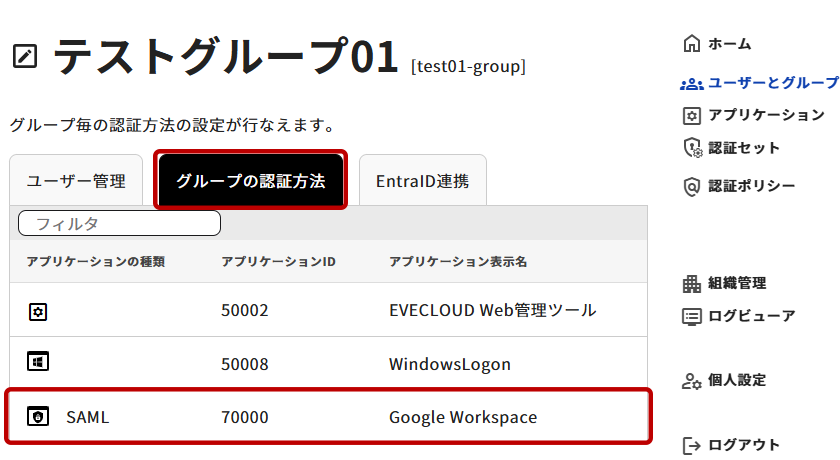
Task: Click the users and groups icon
Action: pyautogui.click(x=691, y=83)
